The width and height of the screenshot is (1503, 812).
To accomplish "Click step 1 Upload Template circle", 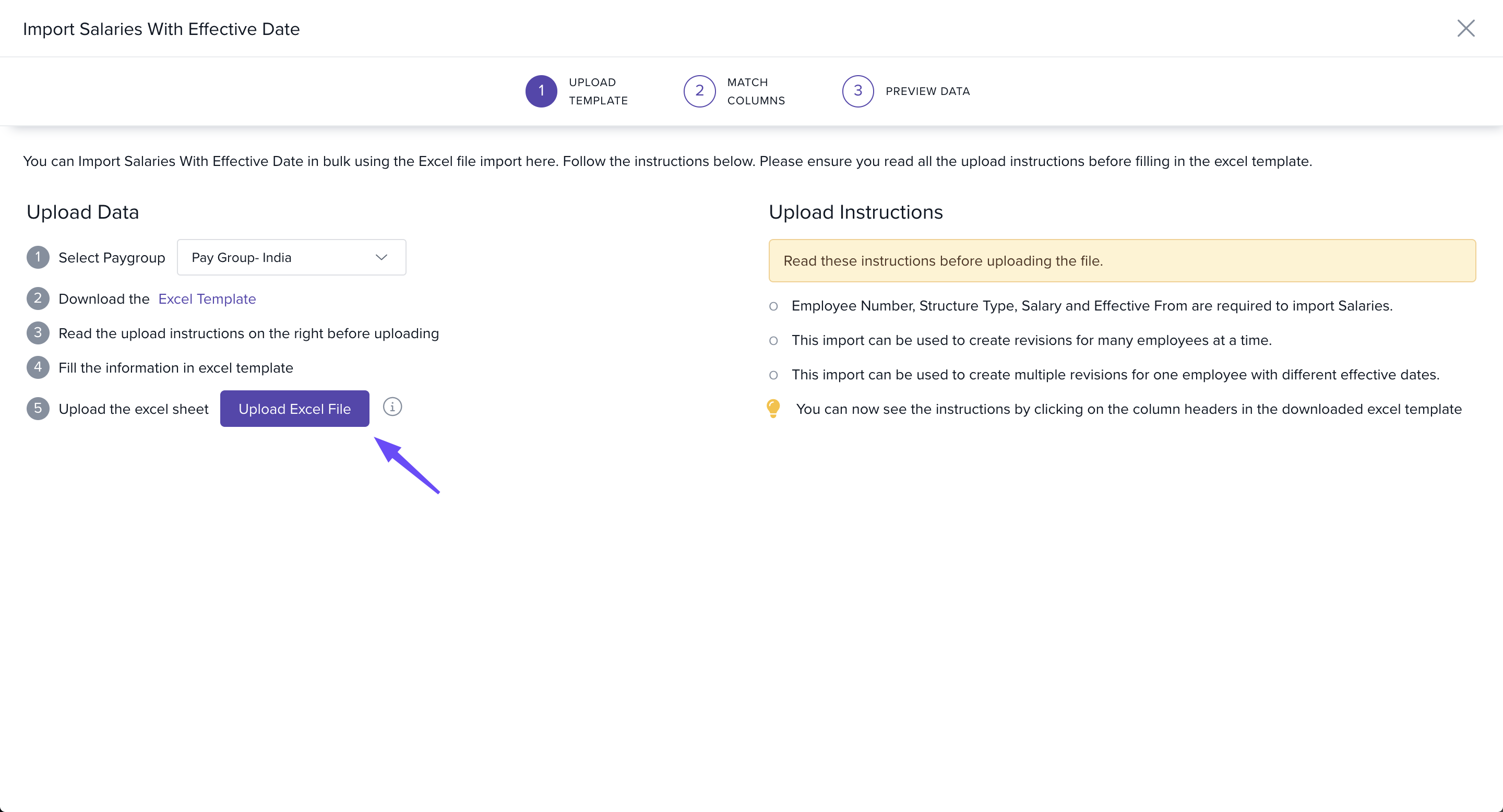I will coord(541,91).
